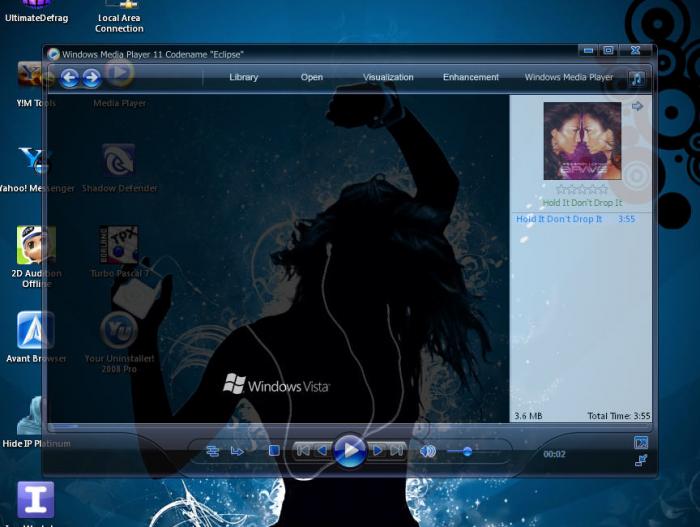Click the fast-forward button
This screenshot has width=700, height=527.
coord(377,451)
